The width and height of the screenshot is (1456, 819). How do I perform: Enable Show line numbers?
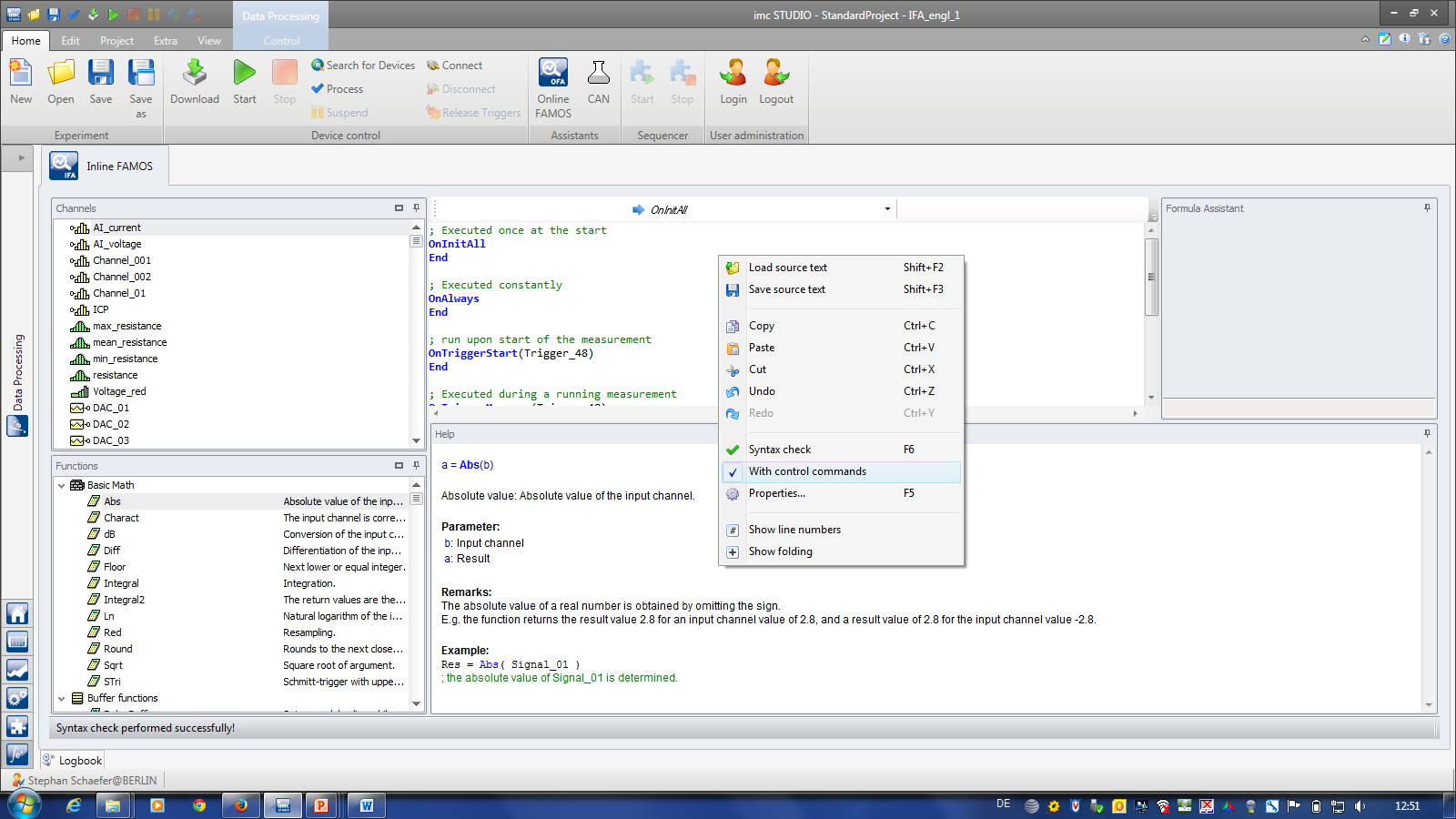point(794,530)
